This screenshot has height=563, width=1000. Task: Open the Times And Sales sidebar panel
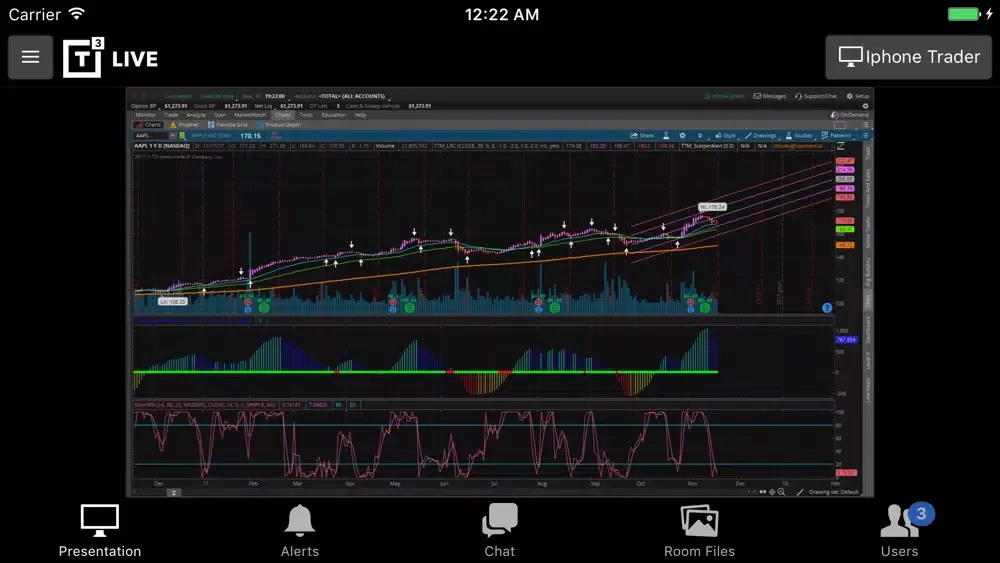click(x=868, y=188)
